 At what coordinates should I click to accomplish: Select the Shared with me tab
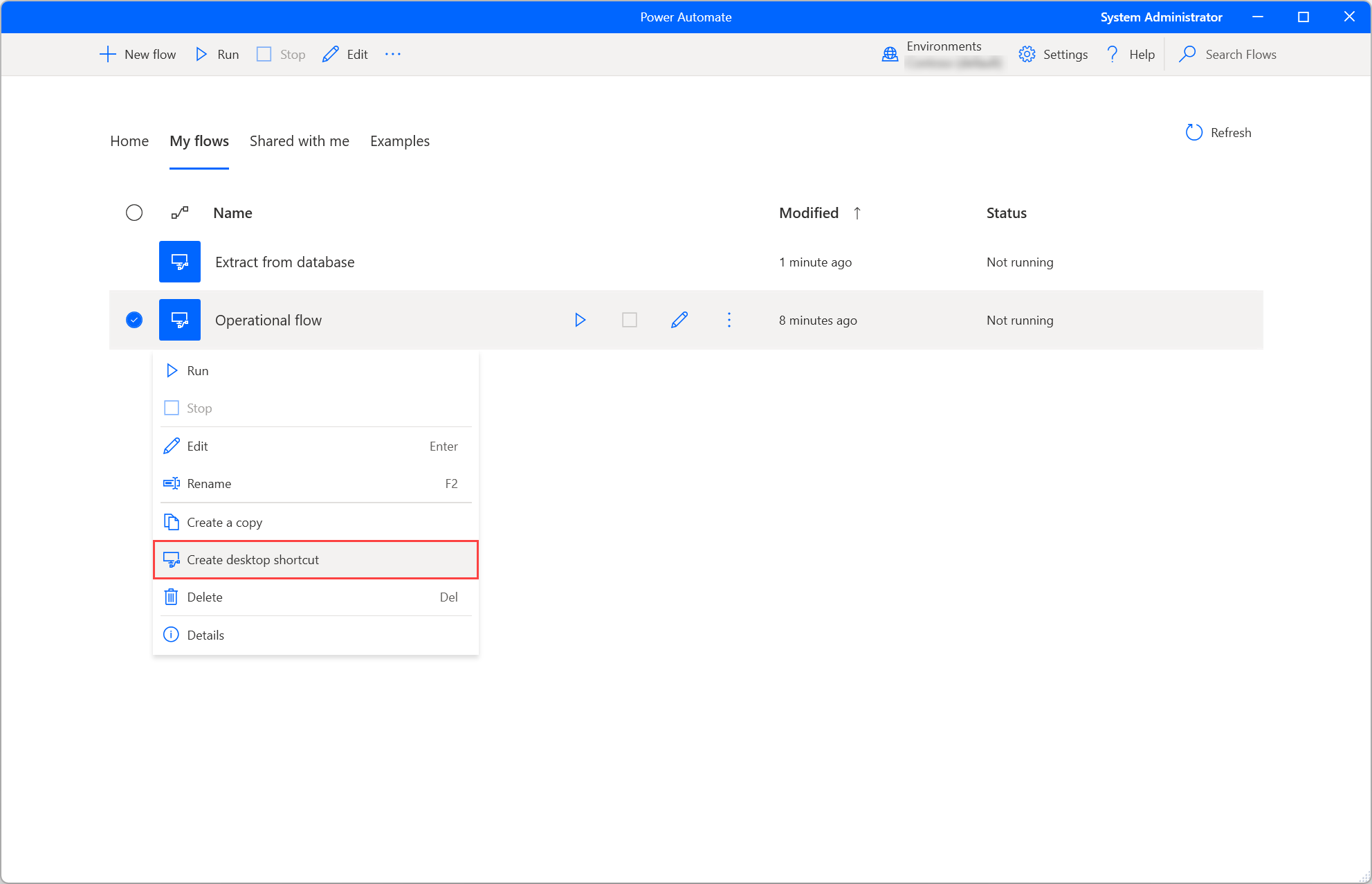click(298, 140)
